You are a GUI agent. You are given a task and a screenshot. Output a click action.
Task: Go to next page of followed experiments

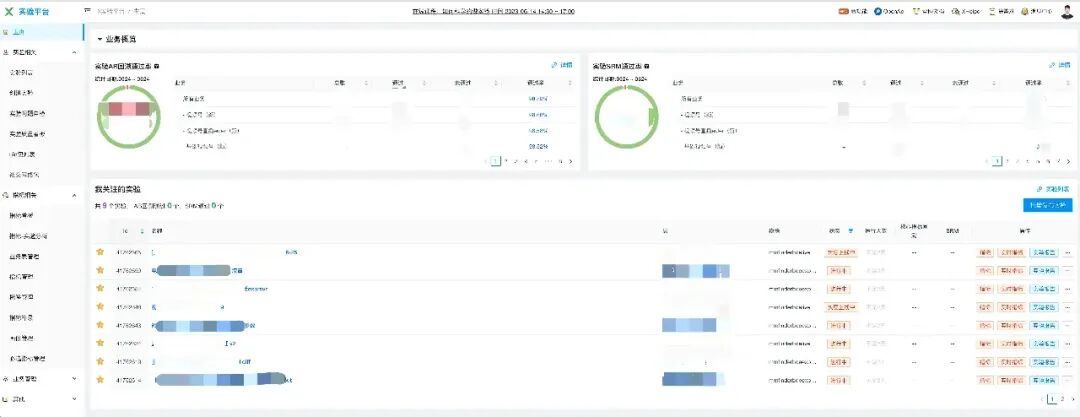[x=1072, y=399]
